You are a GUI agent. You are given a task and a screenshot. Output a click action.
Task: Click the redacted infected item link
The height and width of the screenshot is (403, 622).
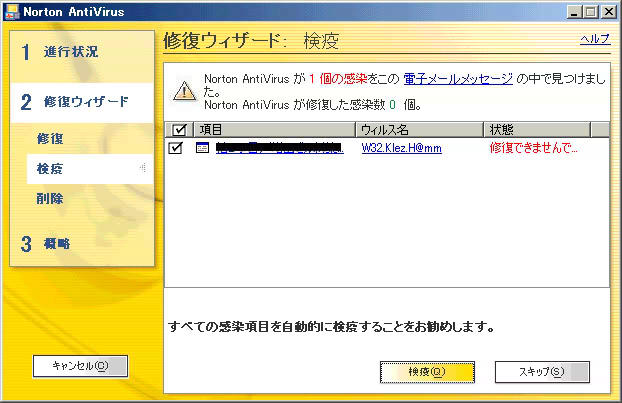coord(280,148)
